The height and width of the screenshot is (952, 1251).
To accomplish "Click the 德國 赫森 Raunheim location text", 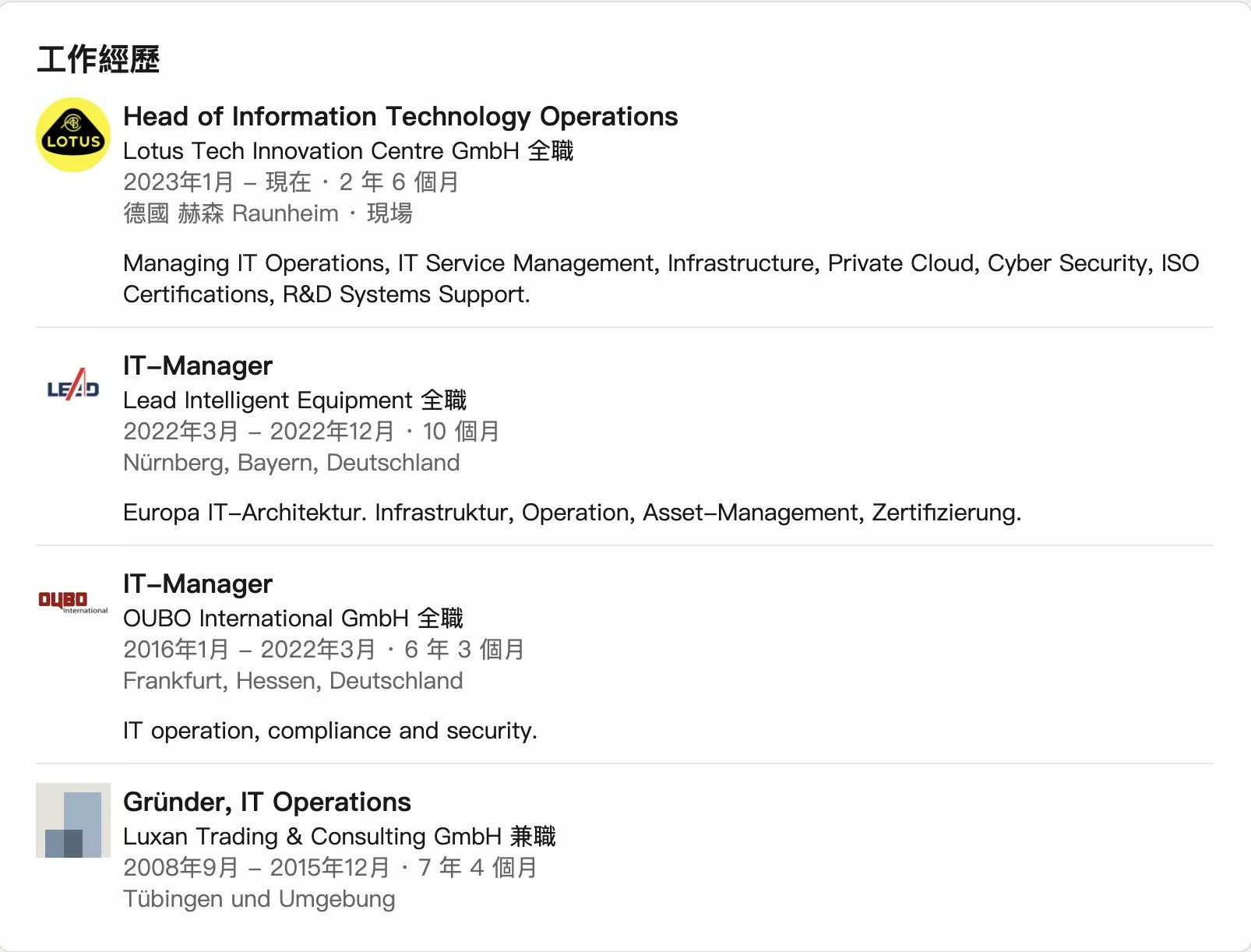I will [x=231, y=213].
